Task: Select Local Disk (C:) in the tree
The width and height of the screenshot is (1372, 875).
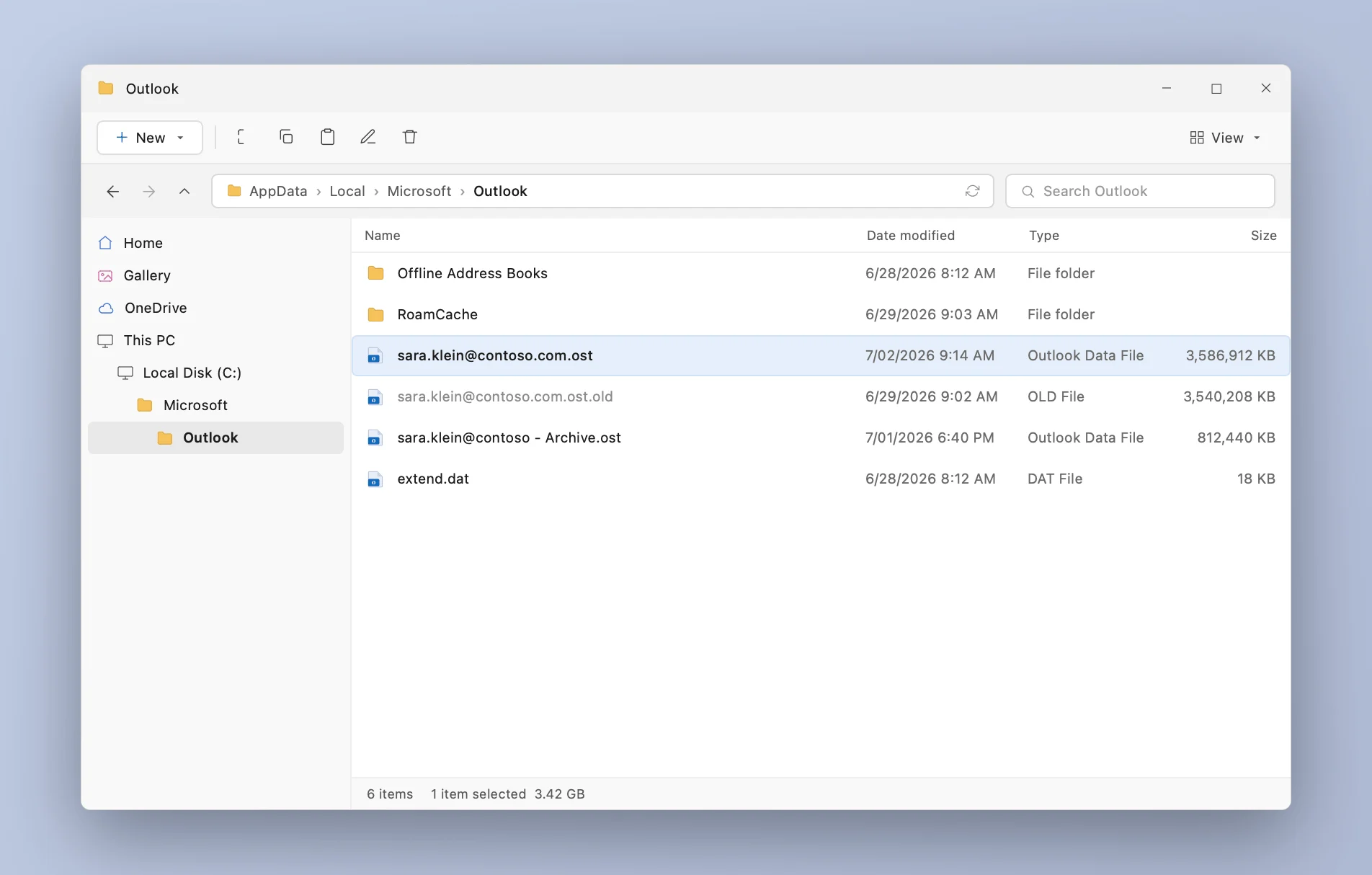Action: [x=215, y=373]
